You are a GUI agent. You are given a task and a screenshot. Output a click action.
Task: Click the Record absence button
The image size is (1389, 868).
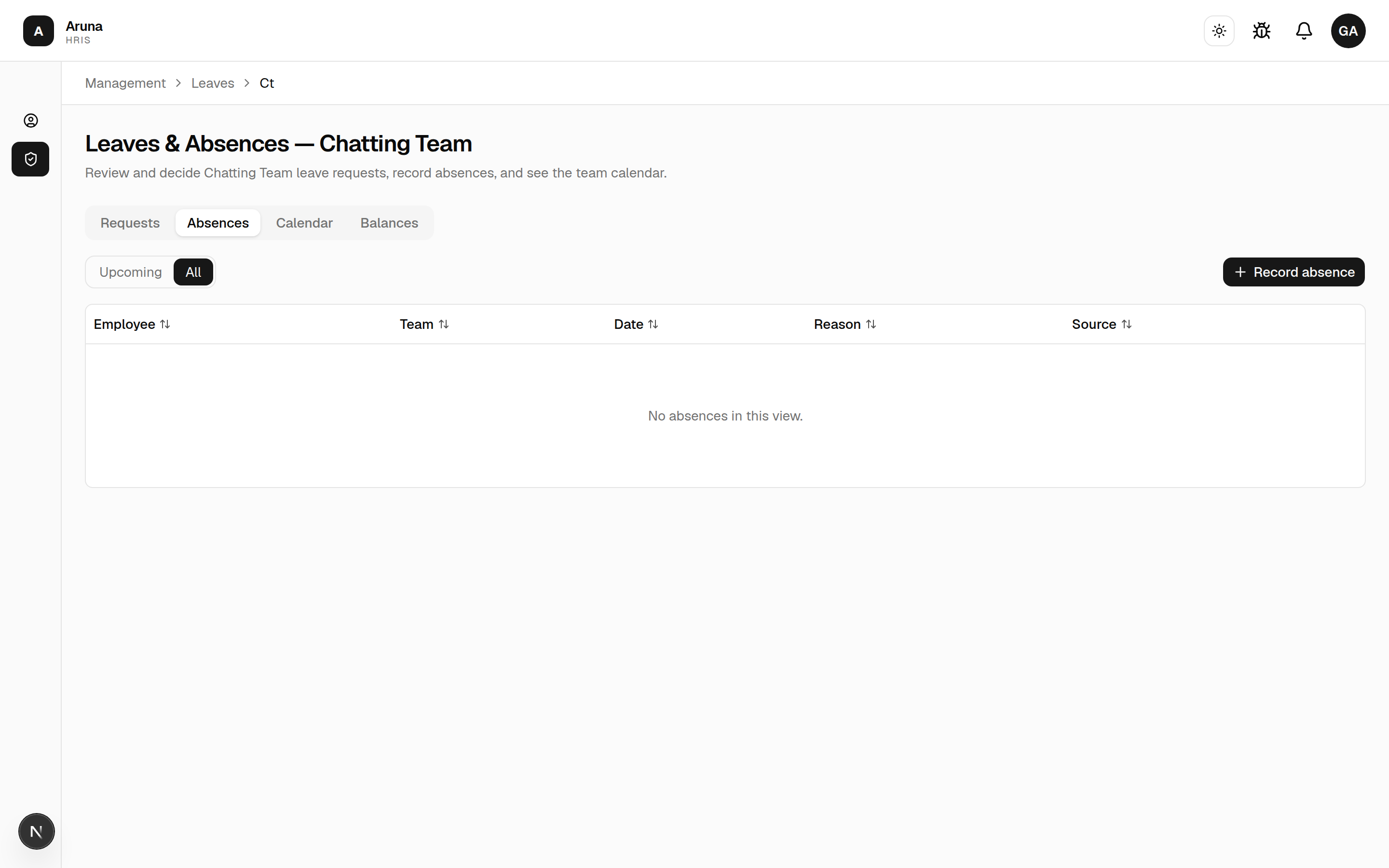[x=1294, y=272]
